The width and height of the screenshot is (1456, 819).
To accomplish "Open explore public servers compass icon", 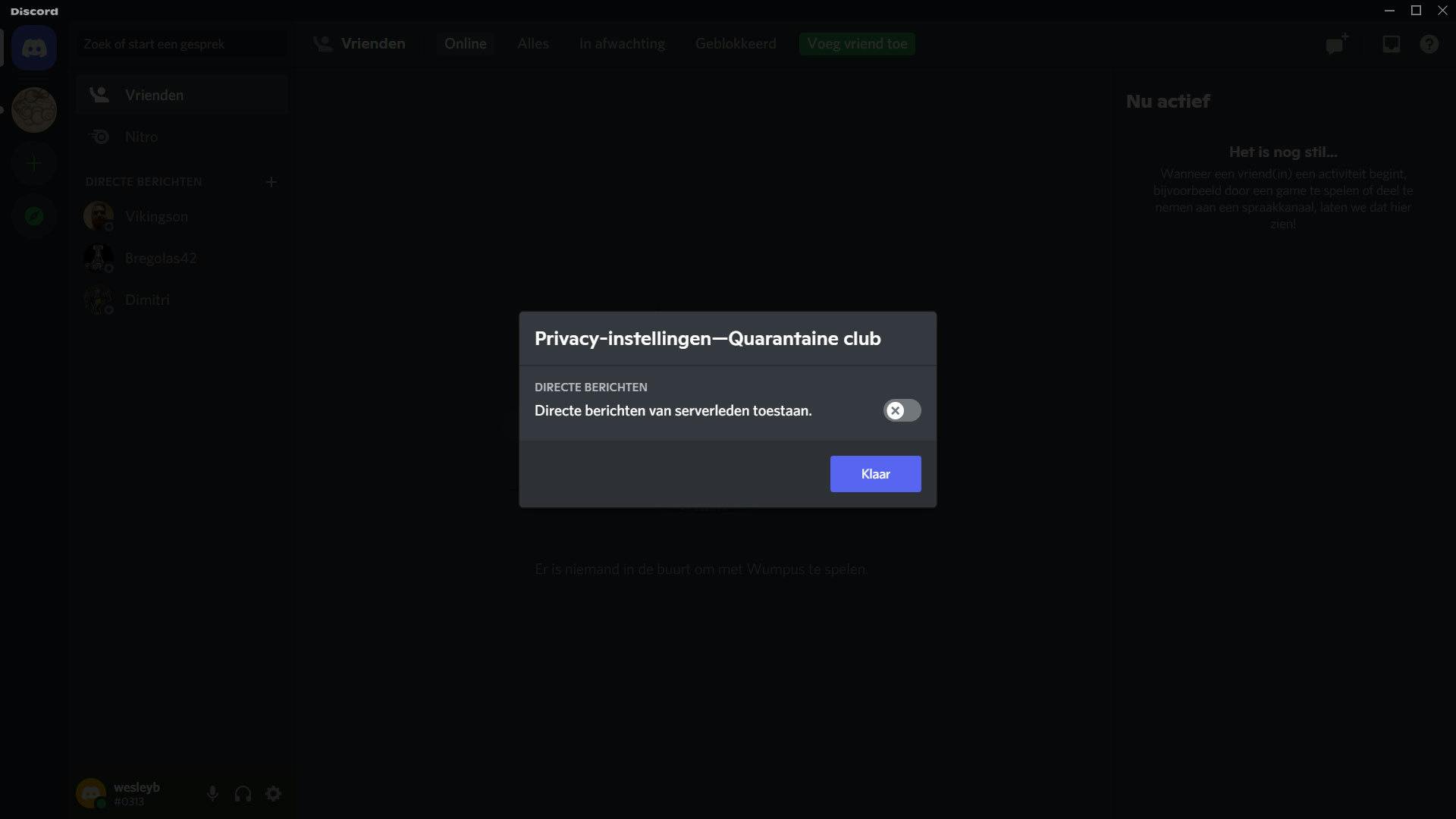I will pos(34,216).
